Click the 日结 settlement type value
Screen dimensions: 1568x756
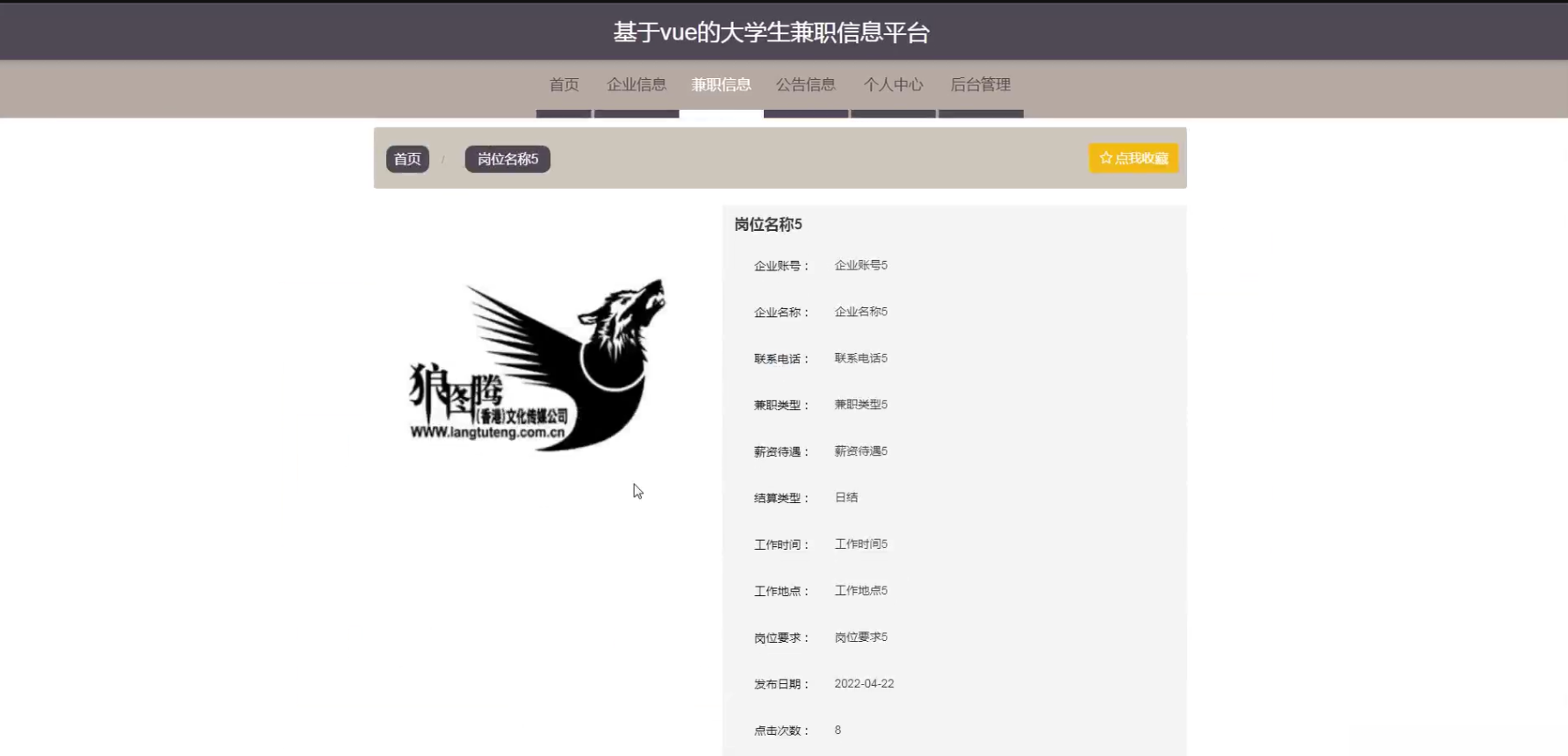[x=846, y=498]
